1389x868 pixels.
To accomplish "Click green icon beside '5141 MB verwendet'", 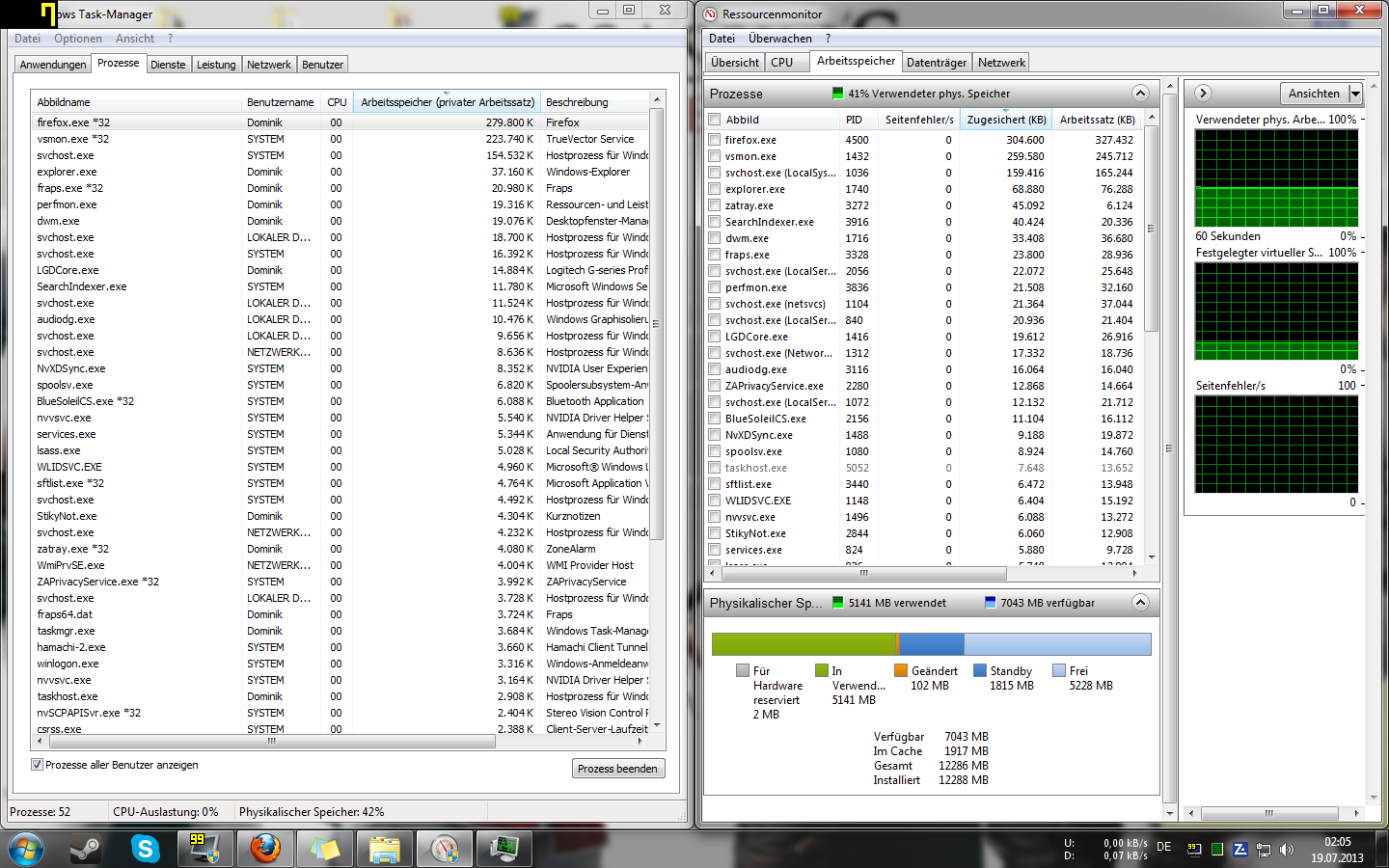I will (x=838, y=603).
